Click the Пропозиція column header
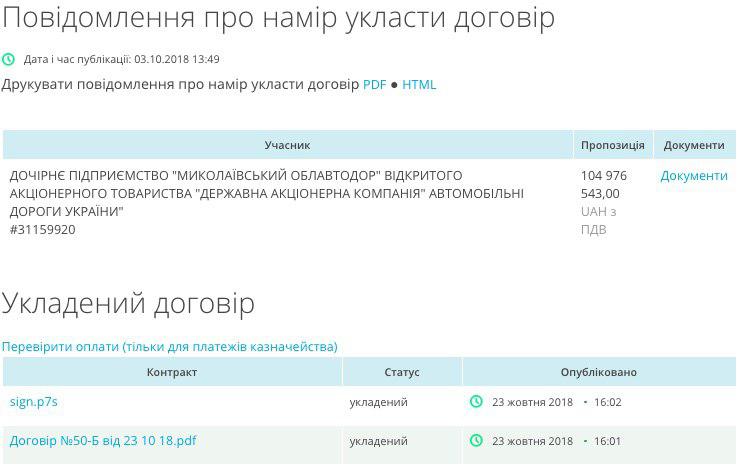This screenshot has height=468, width=738. [612, 145]
